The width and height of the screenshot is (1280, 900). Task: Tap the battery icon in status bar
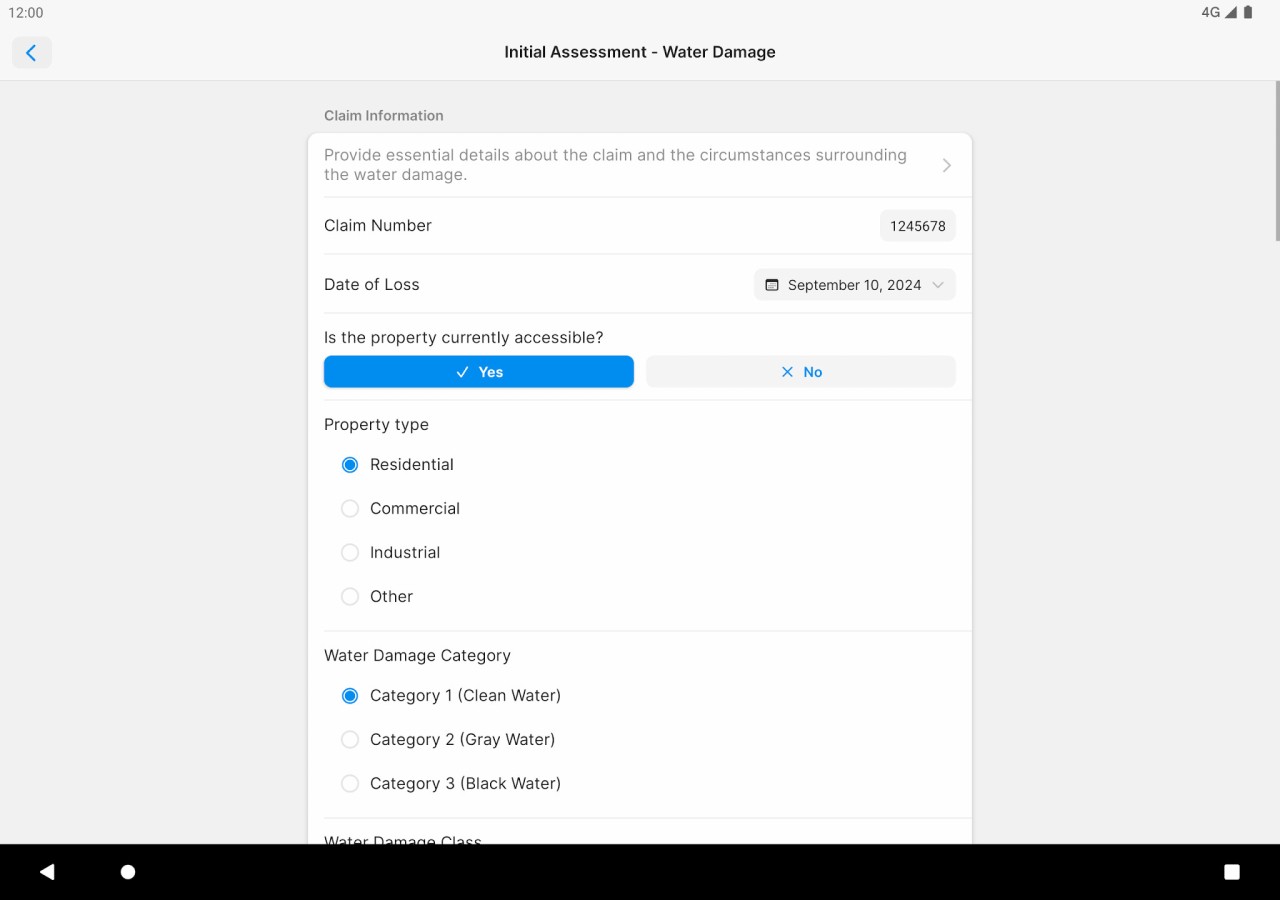tap(1248, 13)
